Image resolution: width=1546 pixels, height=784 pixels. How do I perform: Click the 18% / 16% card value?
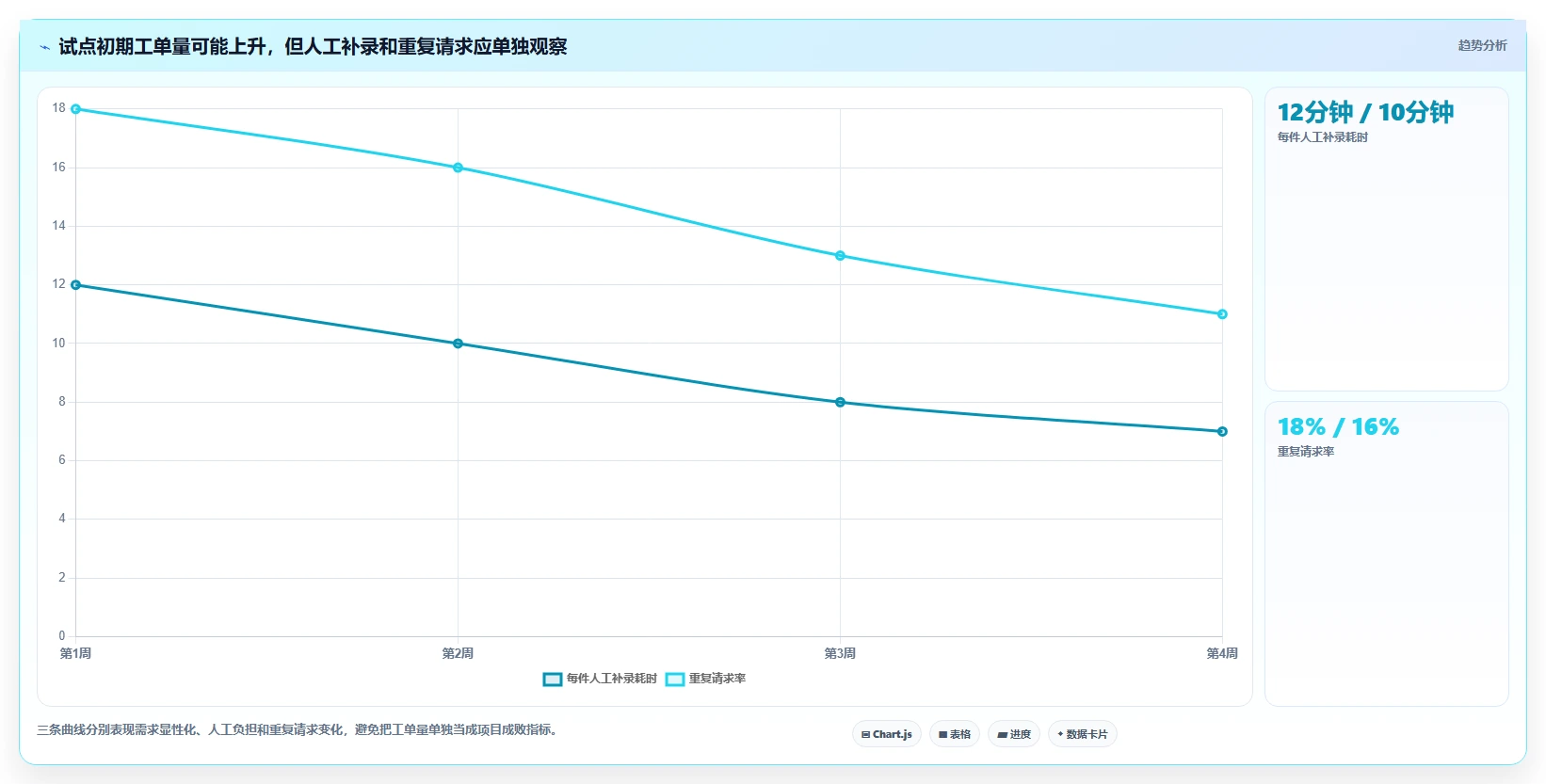pos(1338,427)
